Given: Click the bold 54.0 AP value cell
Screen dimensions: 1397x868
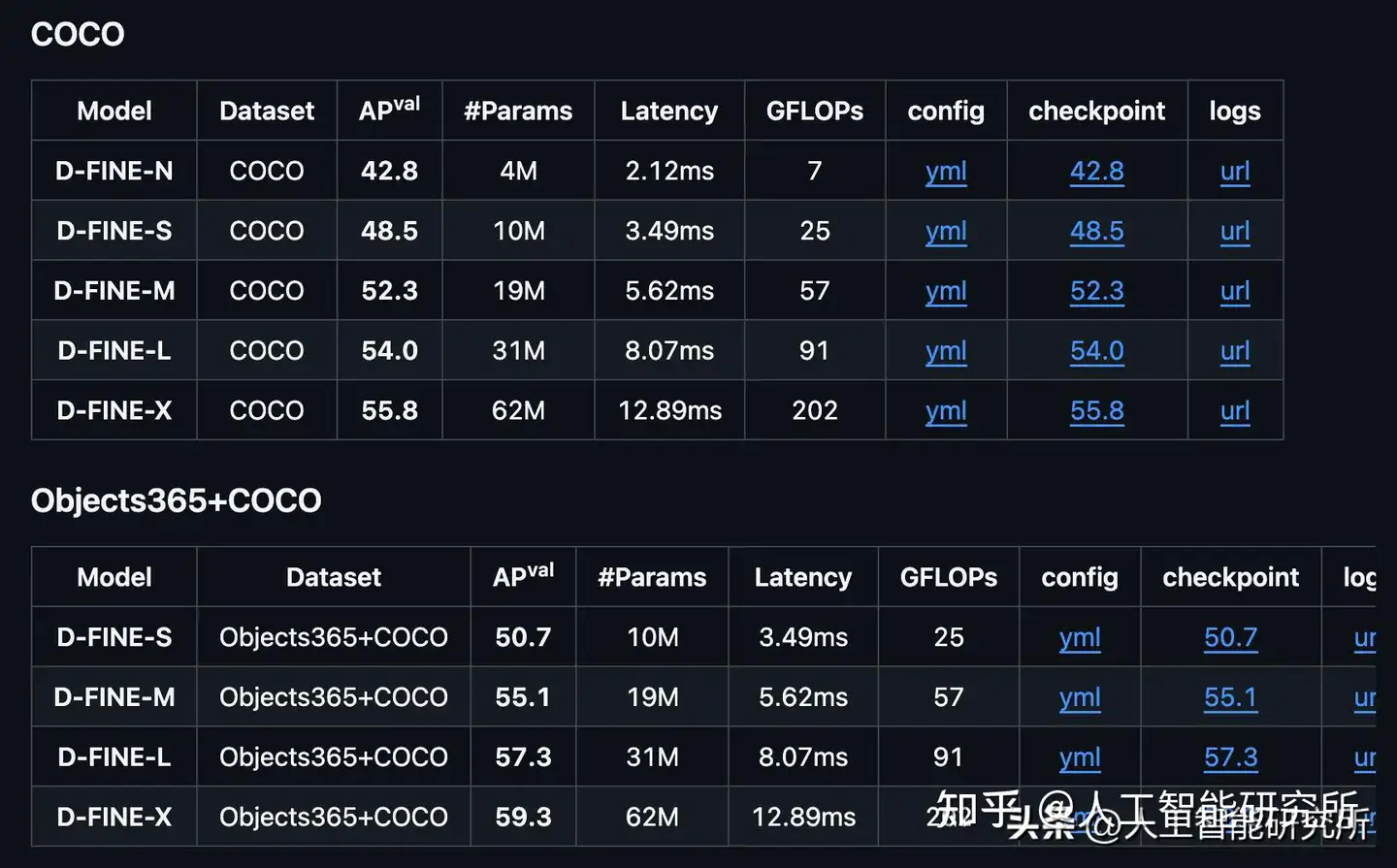Looking at the screenshot, I should point(389,350).
